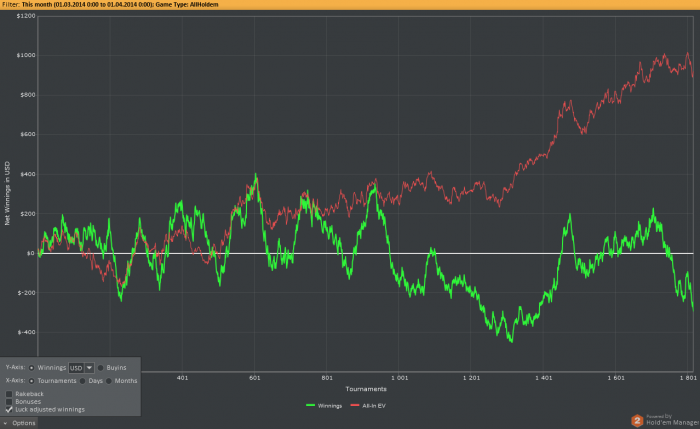Click the $-400 y-axis label
Screen dimensions: 700x429
pyautogui.click(x=26, y=332)
